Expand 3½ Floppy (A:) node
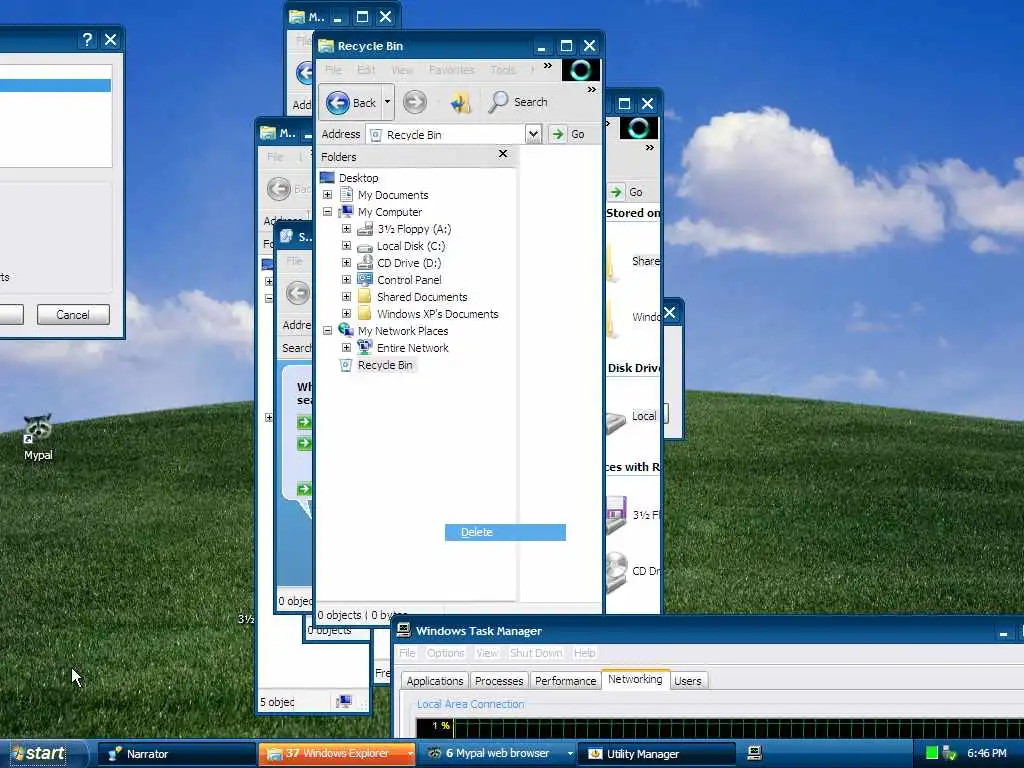This screenshot has width=1024, height=768. coord(347,229)
